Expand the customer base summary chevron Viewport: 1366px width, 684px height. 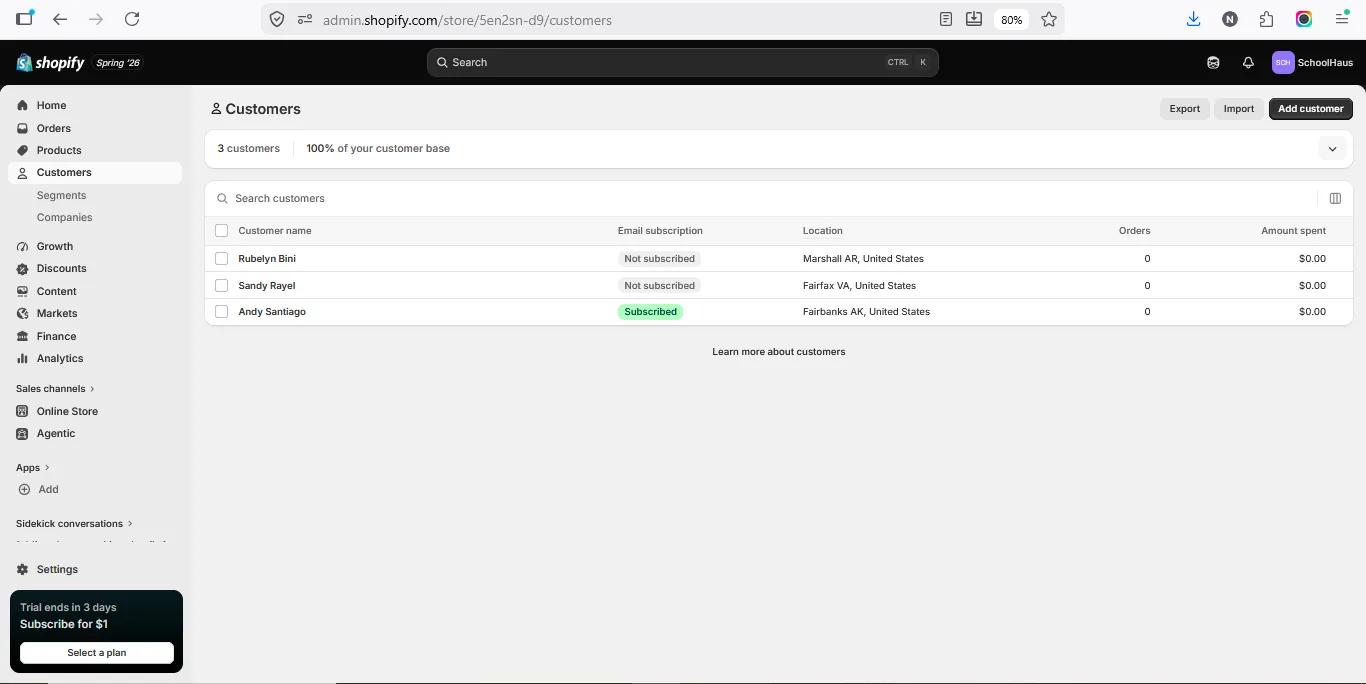click(x=1332, y=149)
